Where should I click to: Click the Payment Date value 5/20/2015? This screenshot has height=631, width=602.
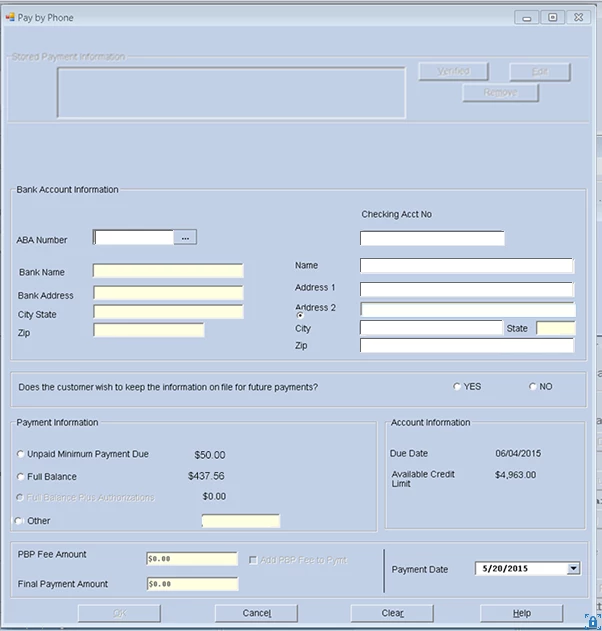pyautogui.click(x=505, y=568)
